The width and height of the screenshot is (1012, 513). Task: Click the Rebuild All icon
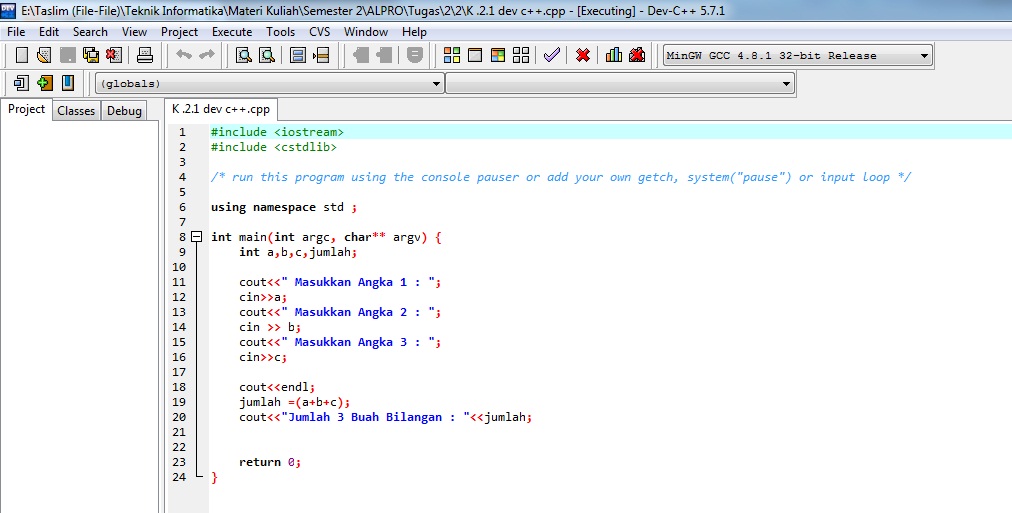(521, 55)
